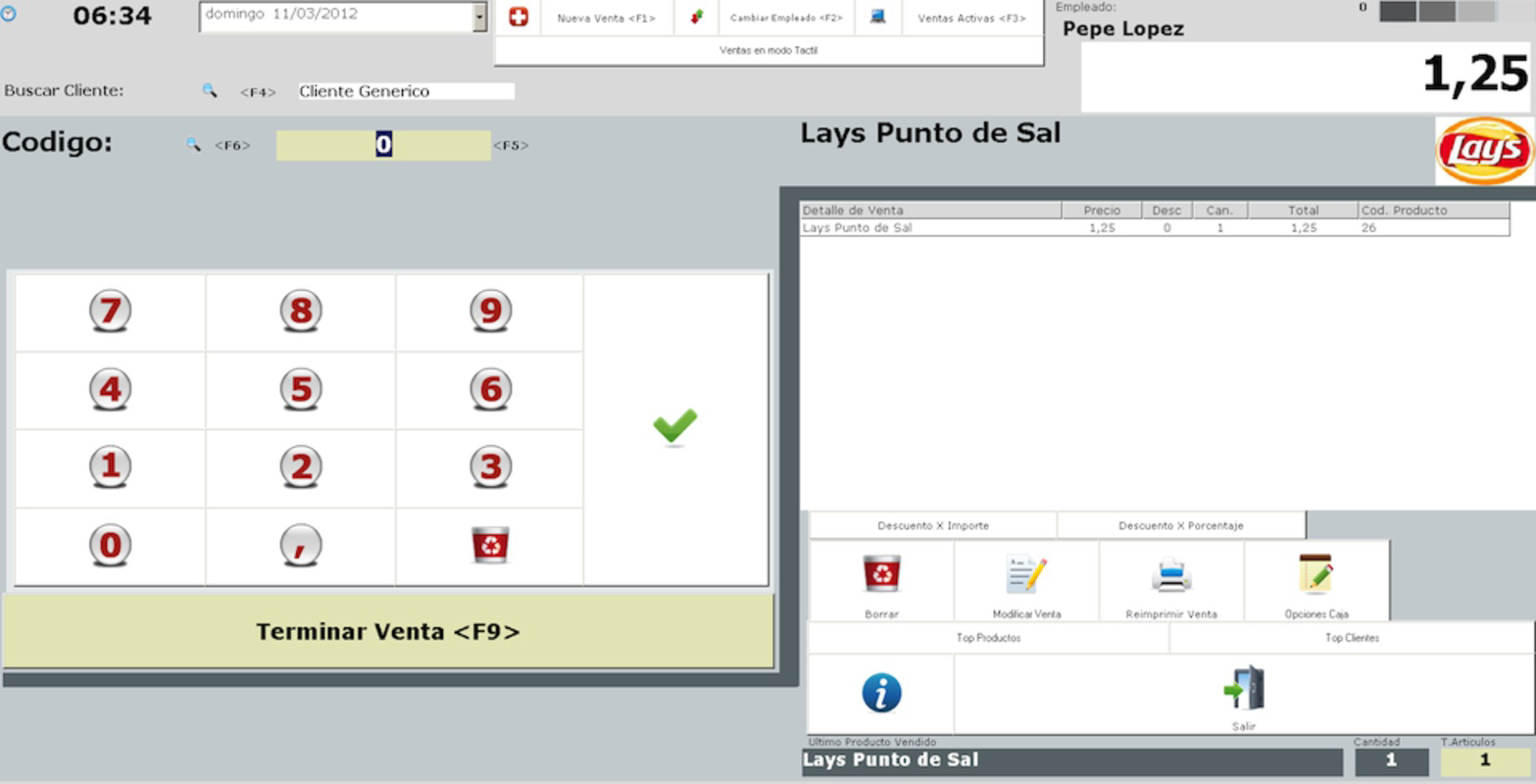Tap the number 7 keypad key

pyautogui.click(x=110, y=312)
